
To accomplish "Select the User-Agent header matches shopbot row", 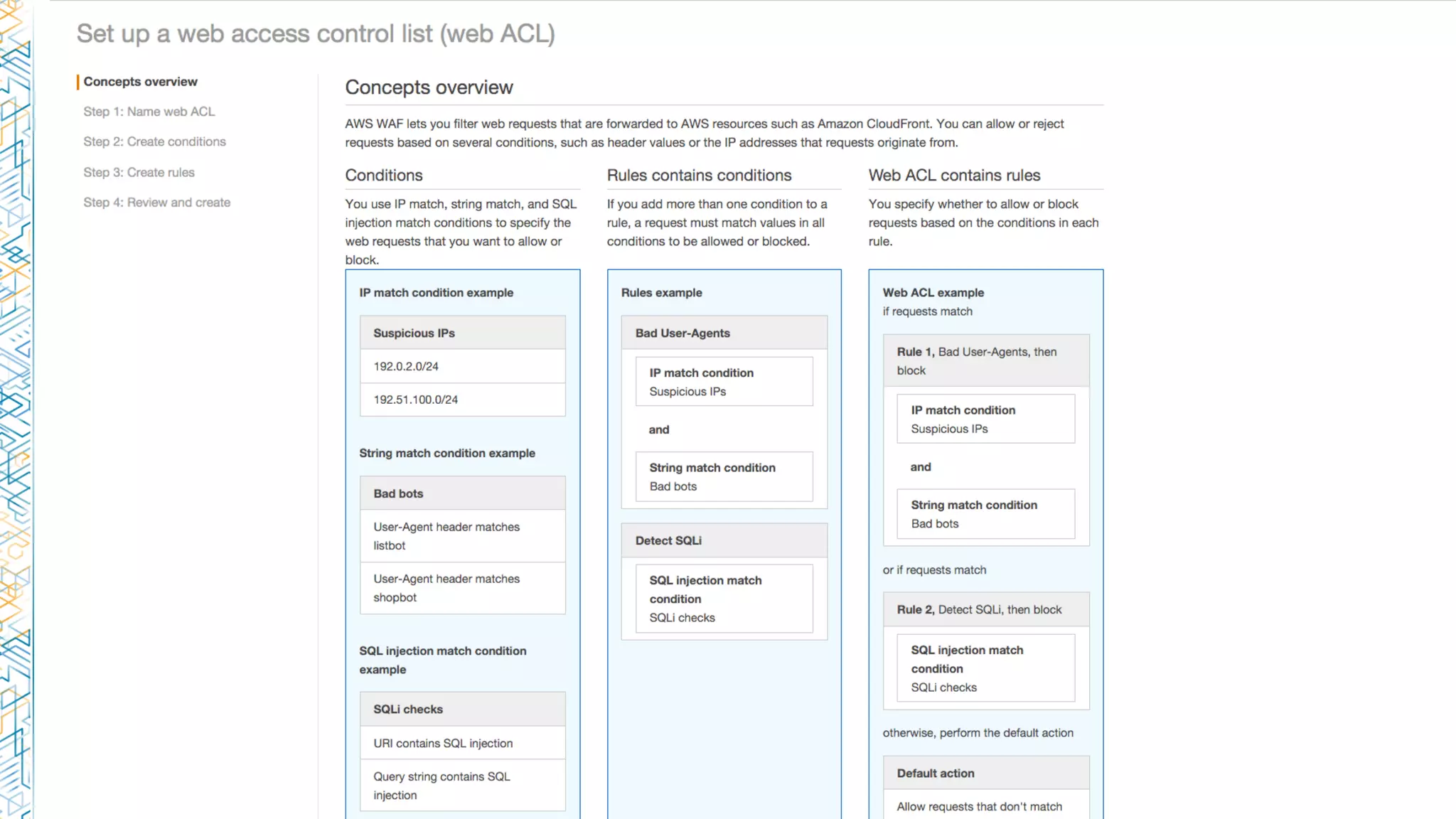I will click(462, 588).
